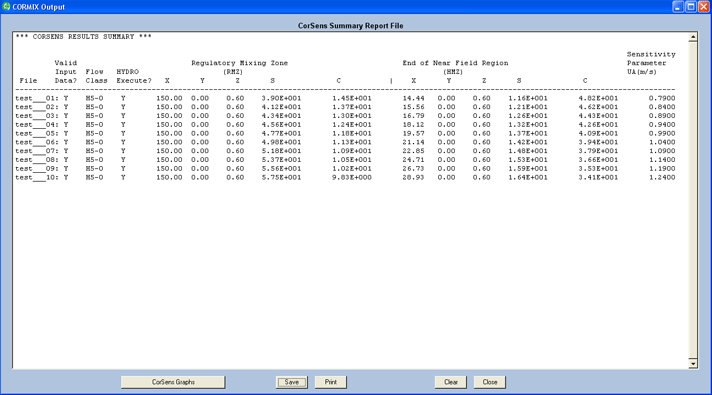Minimize the CORMIX Output window

[677, 7]
